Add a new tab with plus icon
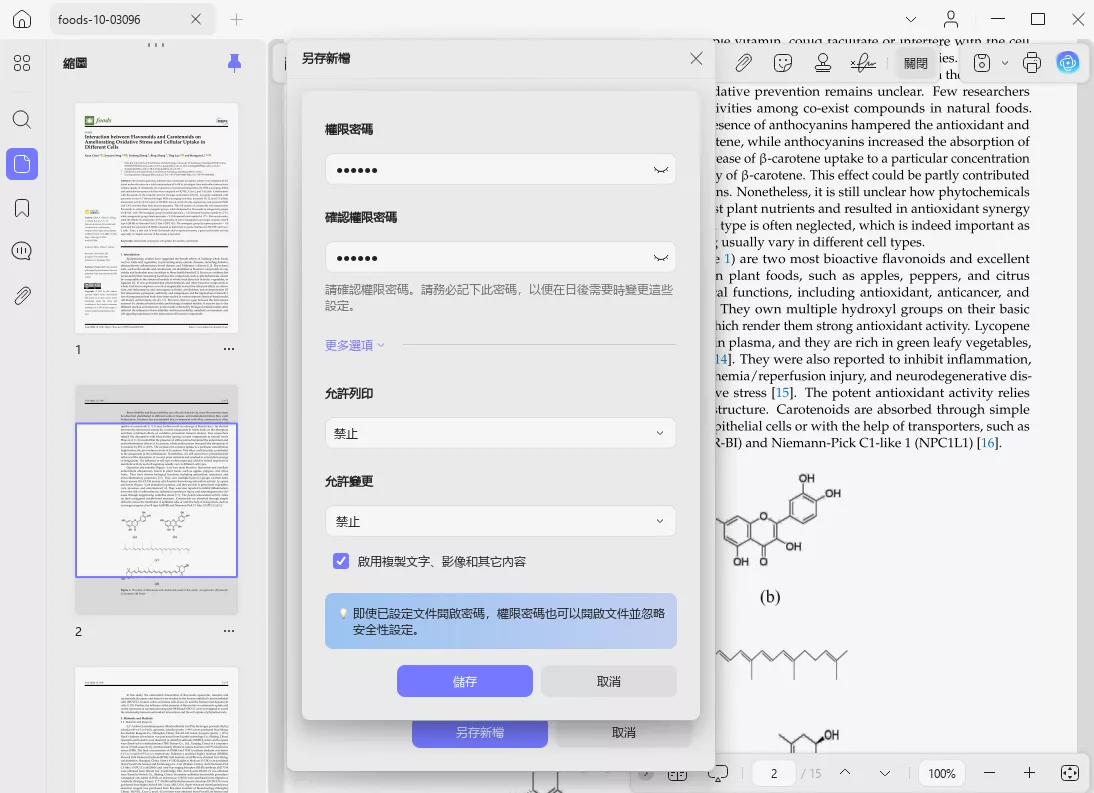This screenshot has height=793, width=1094. 237,20
